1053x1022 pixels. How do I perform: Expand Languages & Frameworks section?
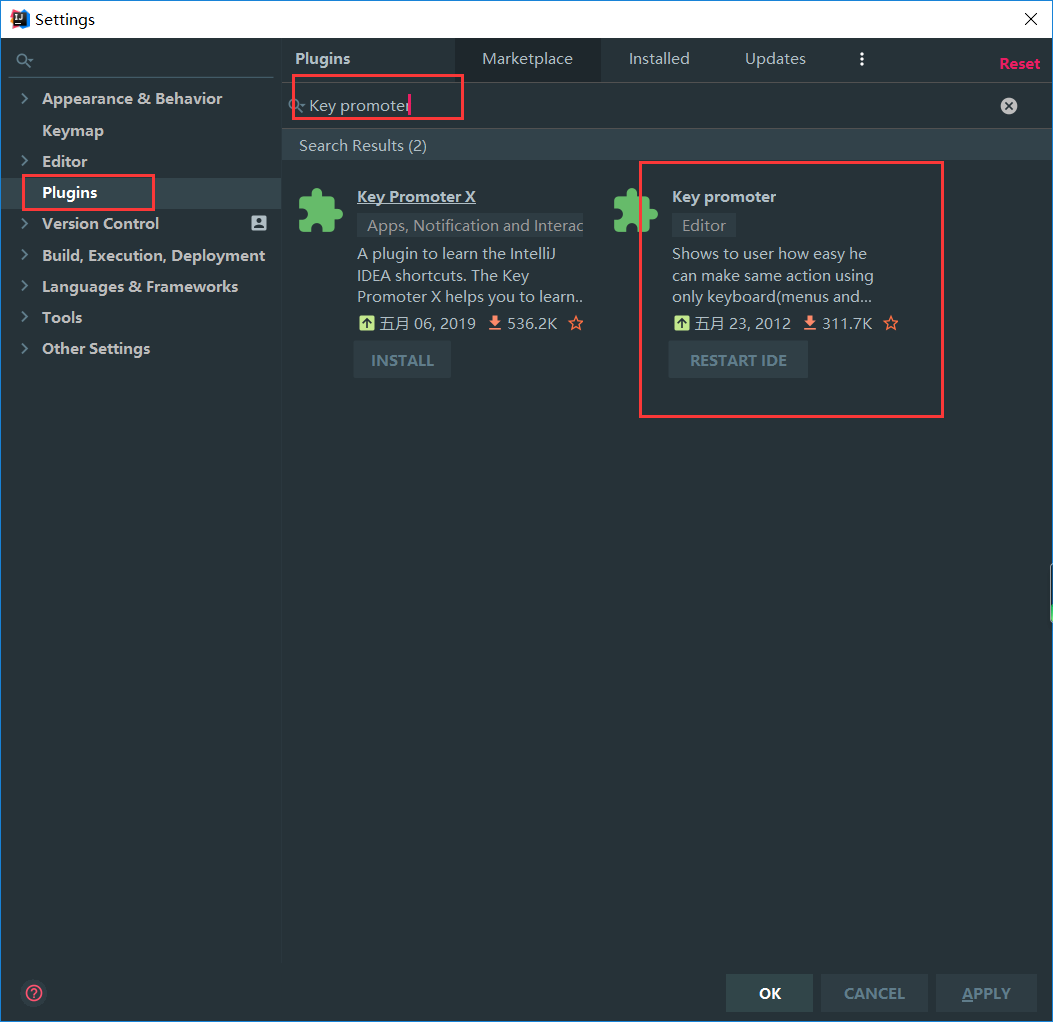[25, 286]
